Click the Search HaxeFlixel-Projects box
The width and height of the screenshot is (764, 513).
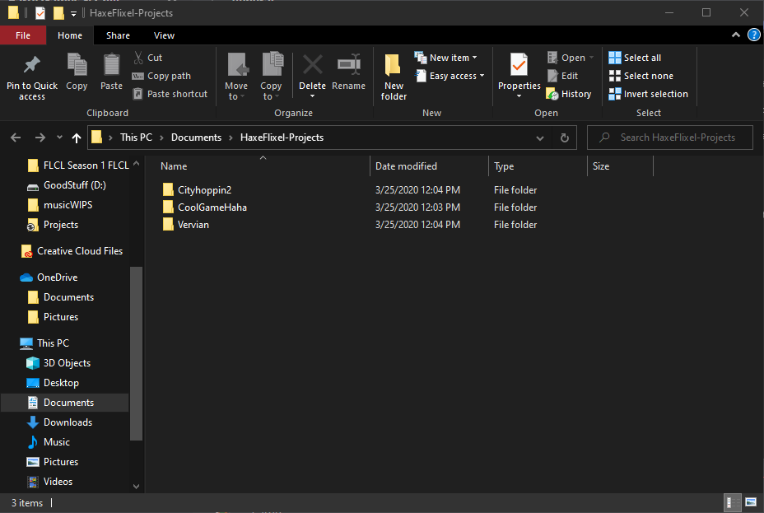[670, 137]
